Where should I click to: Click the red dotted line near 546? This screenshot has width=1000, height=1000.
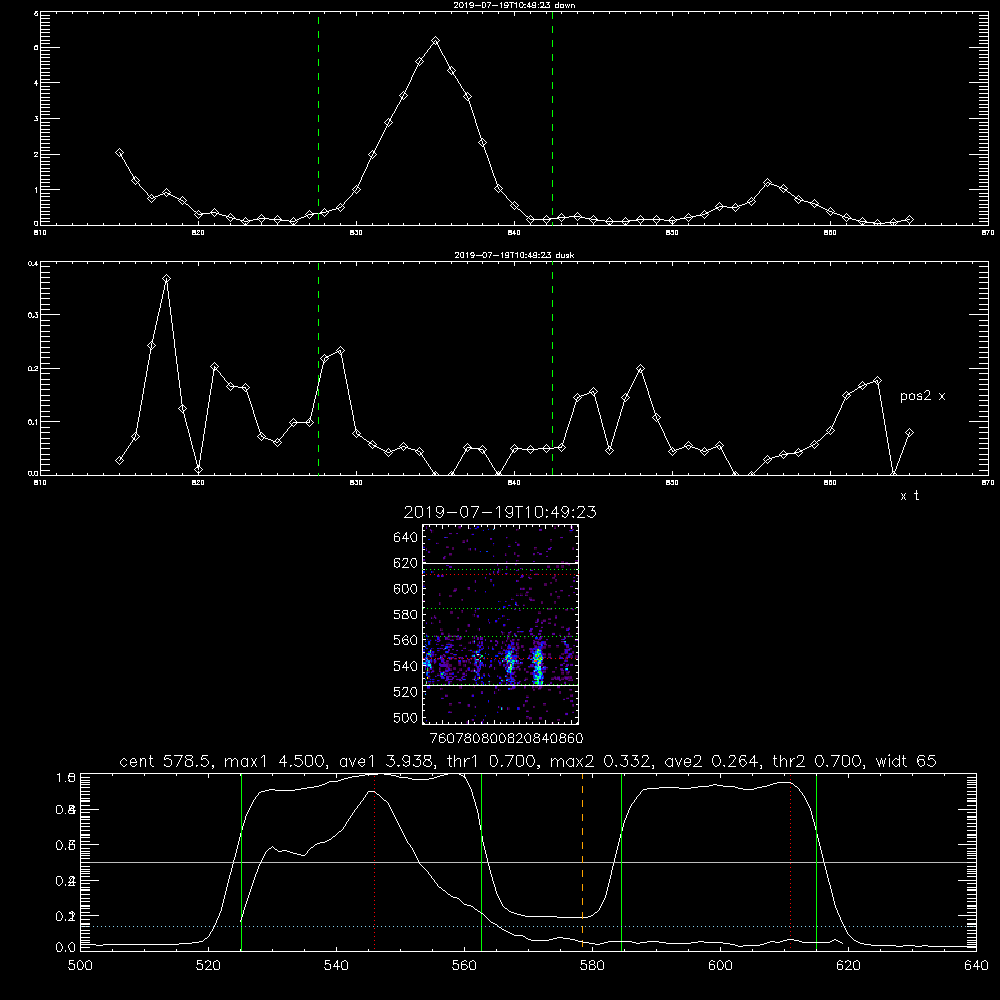click(374, 861)
